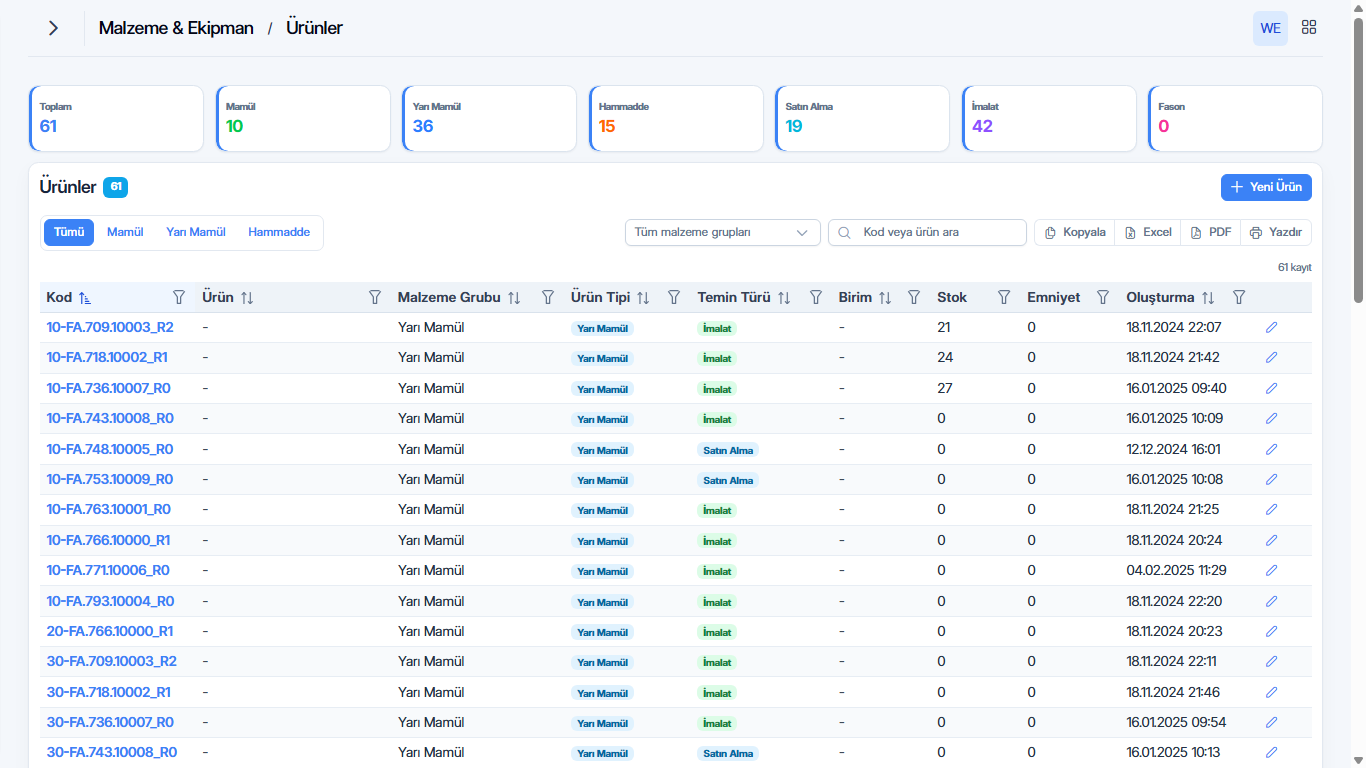Open the apps grid icon at top right
Screen dimensions: 1366x768
tap(1309, 28)
